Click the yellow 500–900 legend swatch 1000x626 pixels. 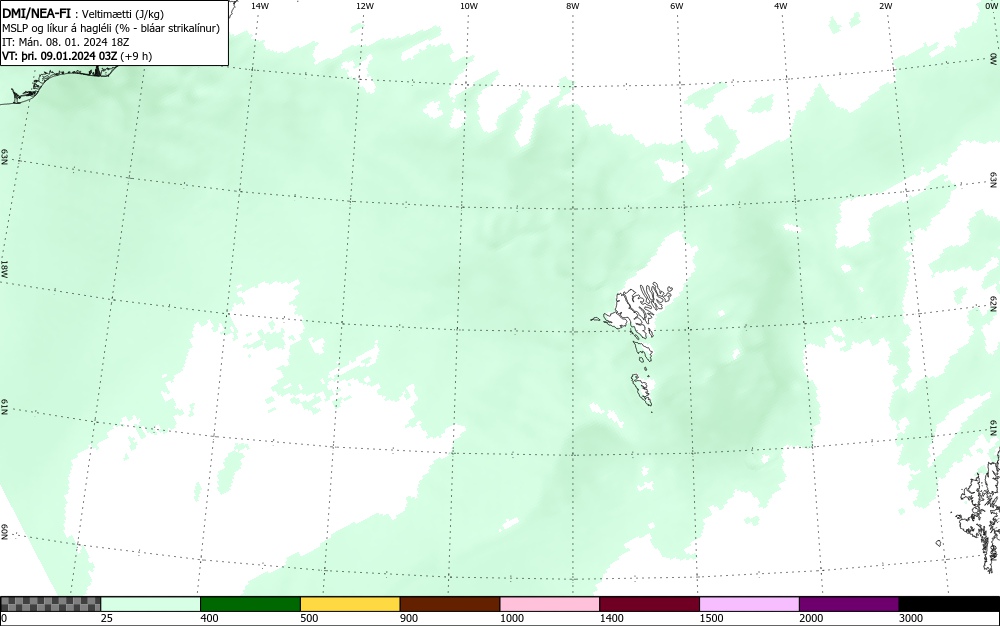(x=350, y=604)
